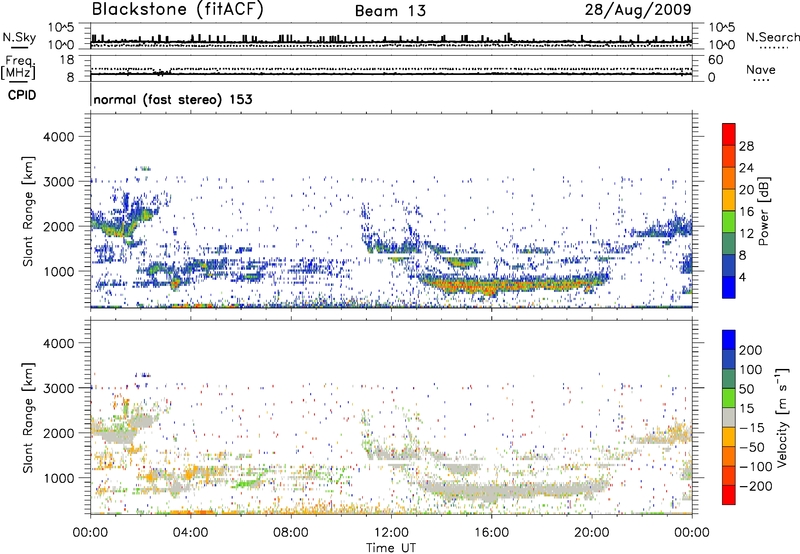Select 'normal (fast stereo) 153' text
Image resolution: width=800 pixels, height=554 pixels.
tap(173, 99)
